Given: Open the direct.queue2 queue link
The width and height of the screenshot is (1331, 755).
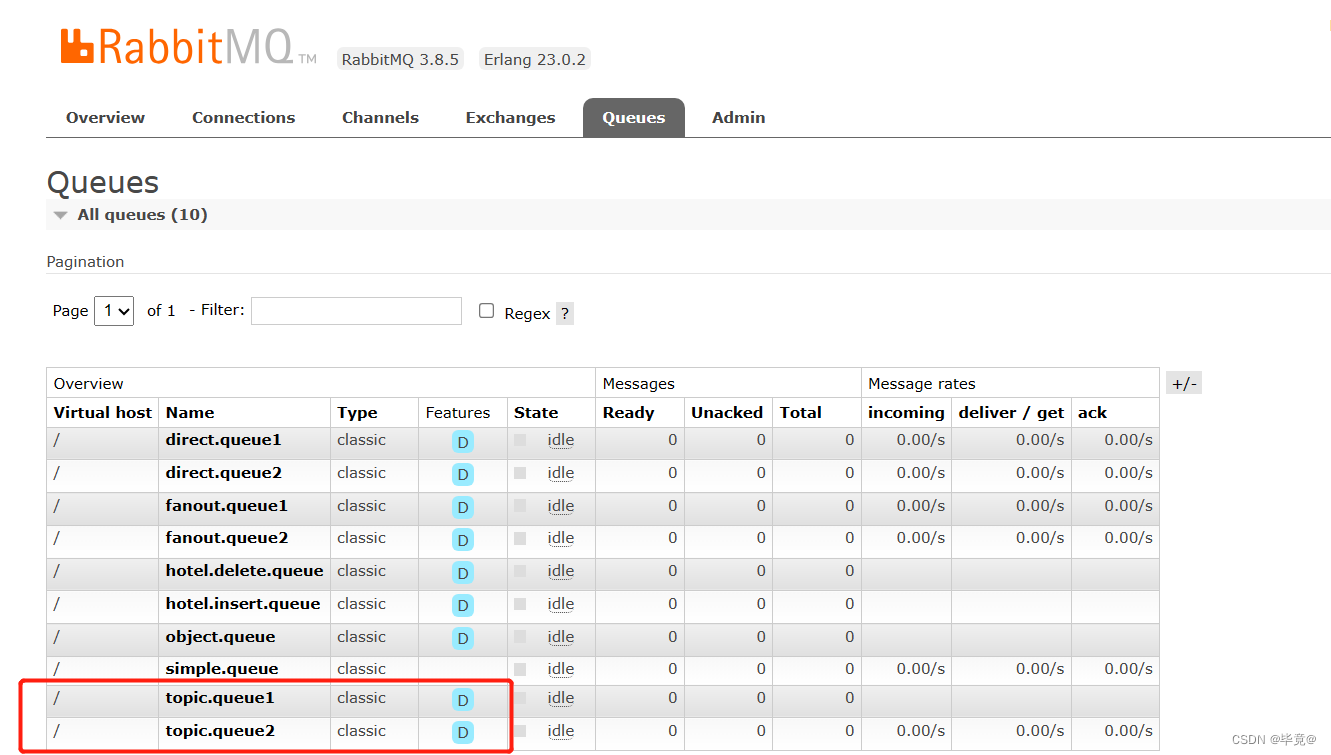Looking at the screenshot, I should [x=224, y=473].
